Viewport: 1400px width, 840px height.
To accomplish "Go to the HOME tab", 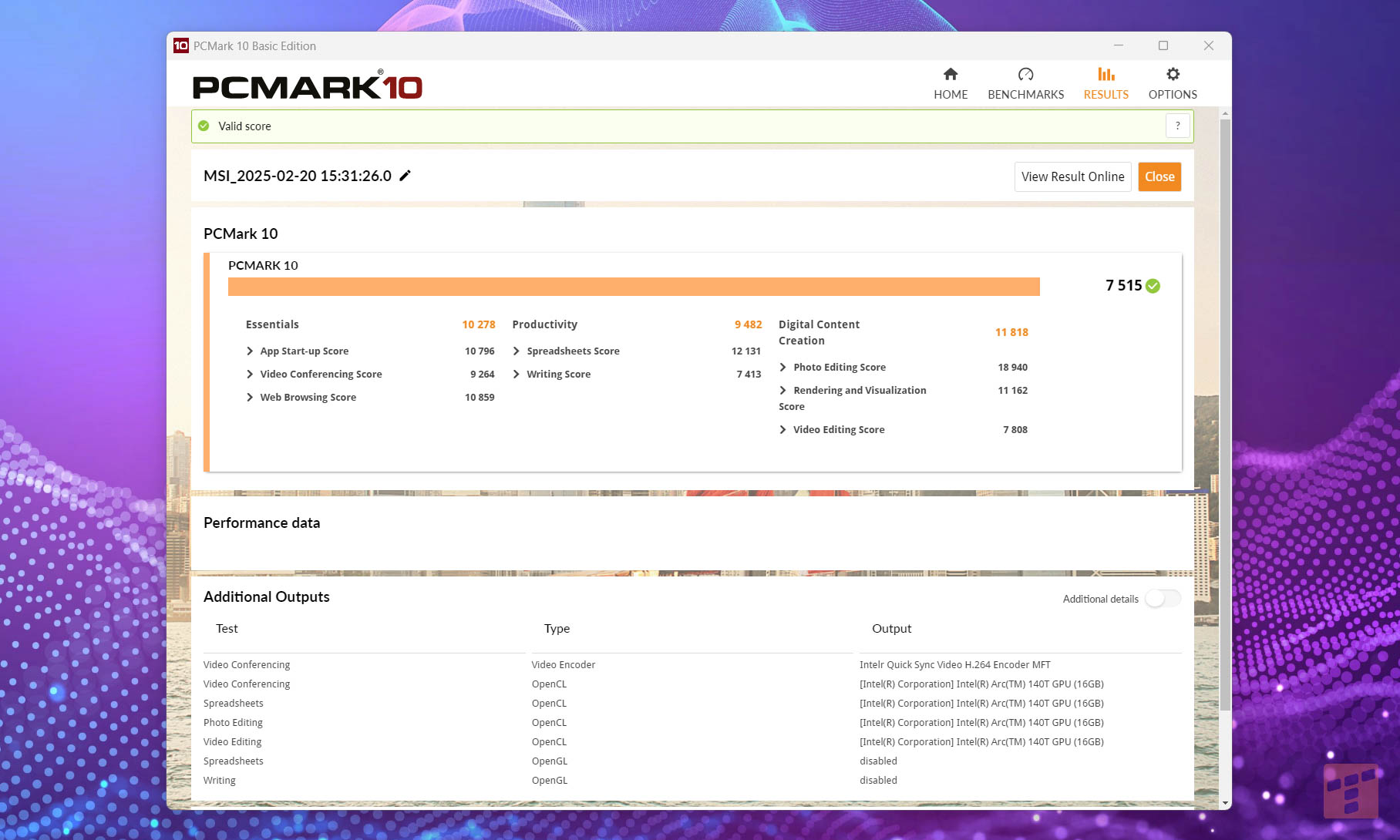I will (951, 83).
